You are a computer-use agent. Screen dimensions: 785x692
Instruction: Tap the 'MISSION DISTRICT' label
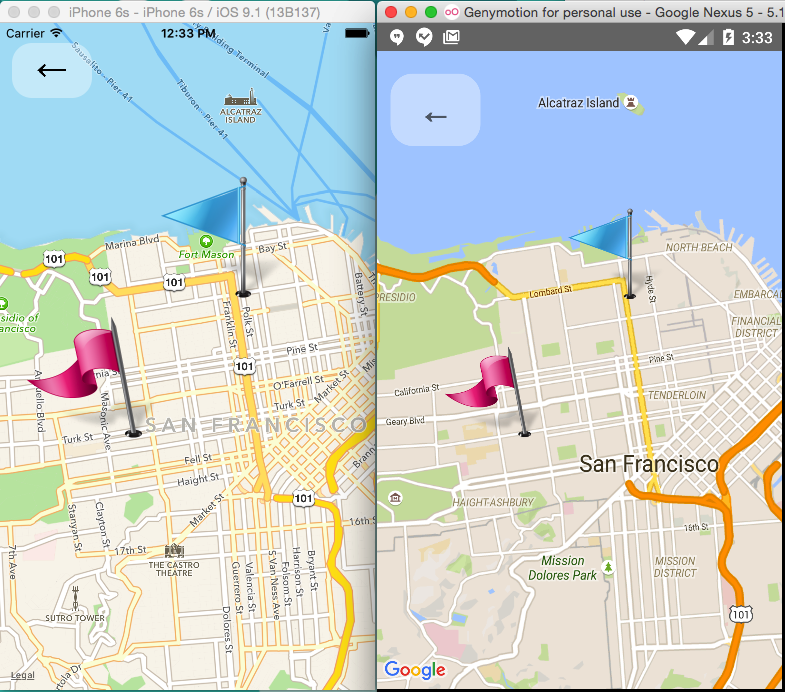pyautogui.click(x=675, y=567)
